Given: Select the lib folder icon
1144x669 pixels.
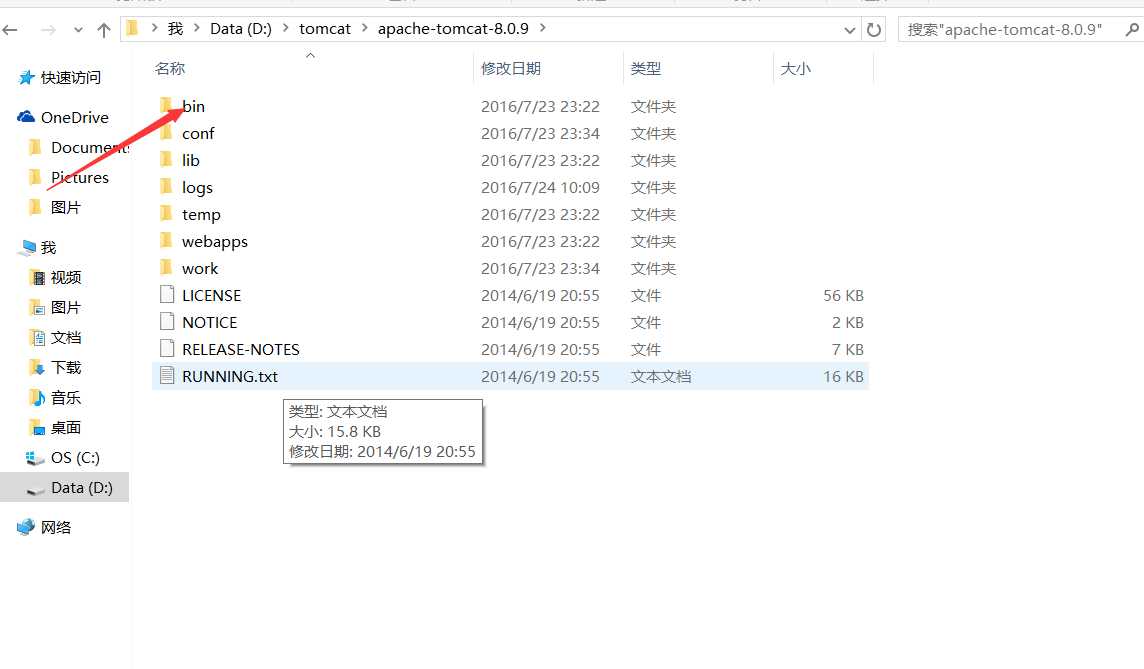Looking at the screenshot, I should click(x=166, y=160).
